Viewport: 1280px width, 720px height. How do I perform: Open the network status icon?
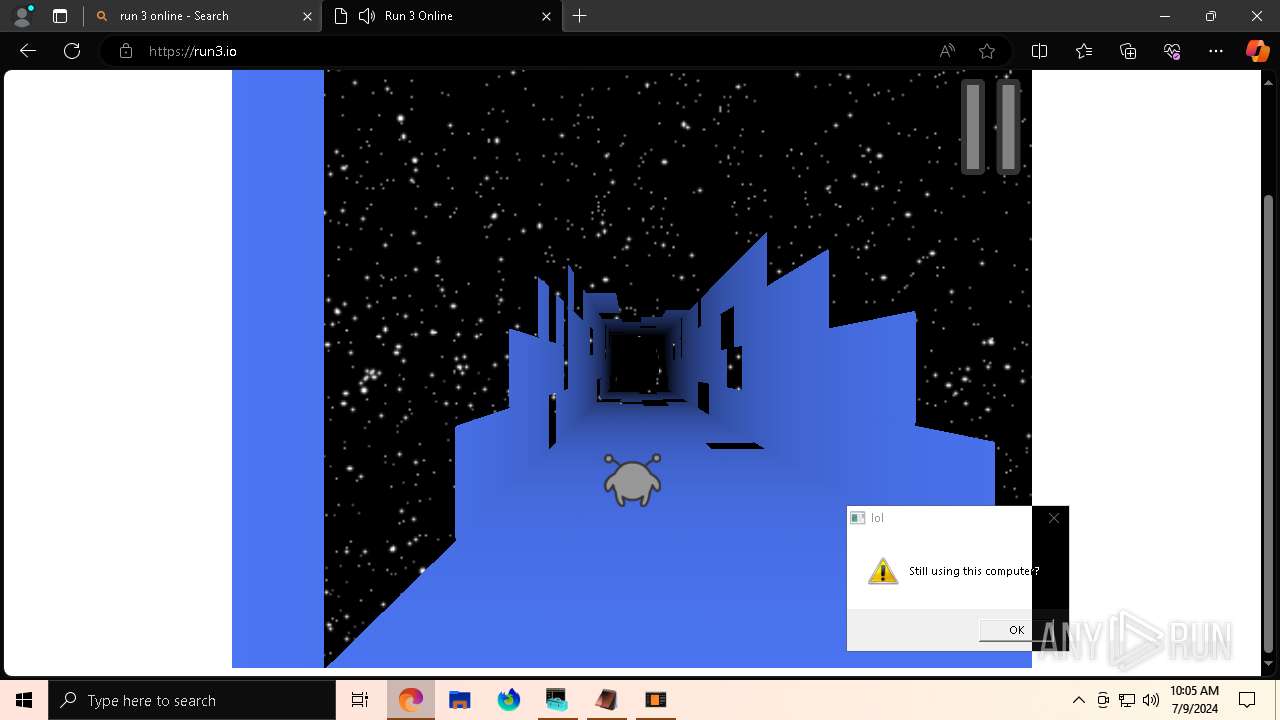[x=1127, y=700]
